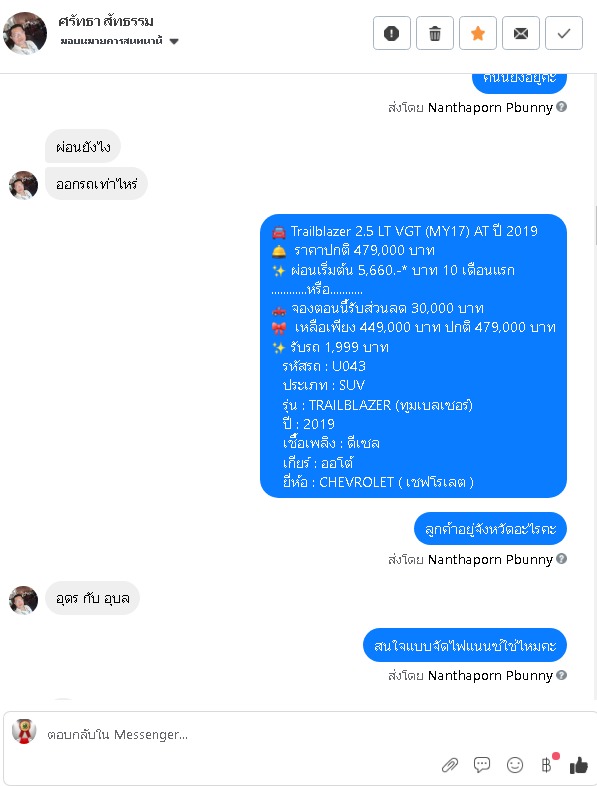
Task: Click the page avatar beside the reply box
Action: [x=24, y=731]
